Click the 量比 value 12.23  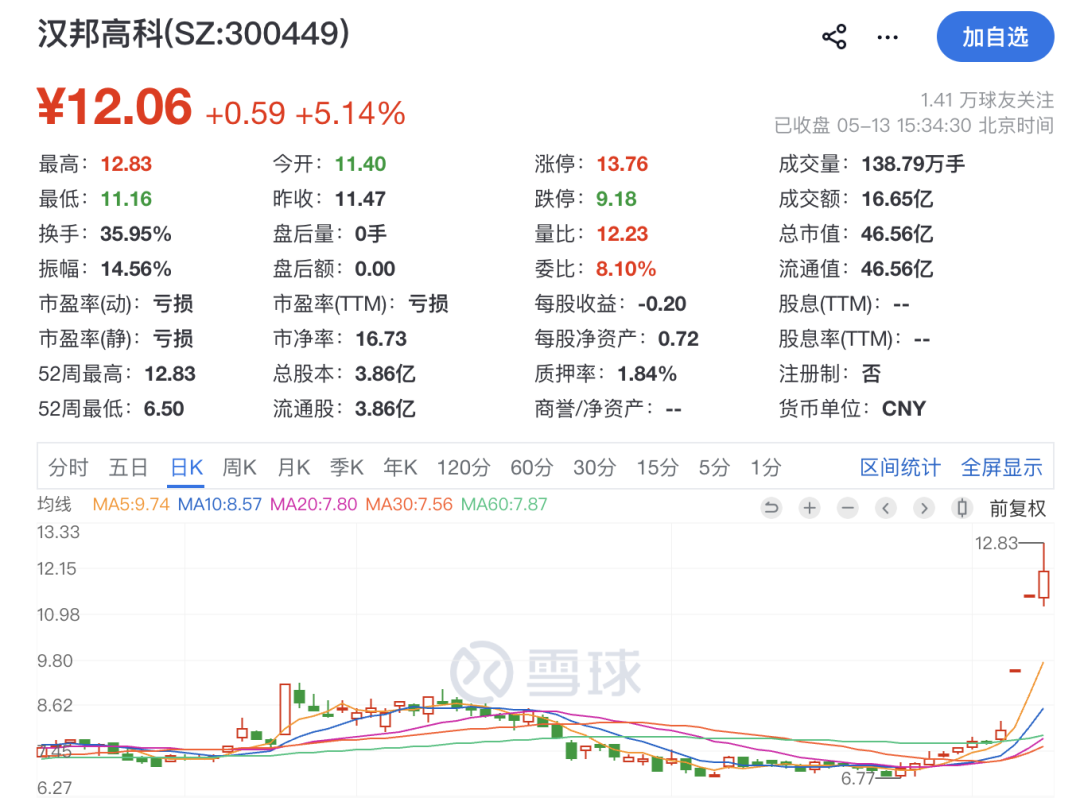(x=622, y=234)
